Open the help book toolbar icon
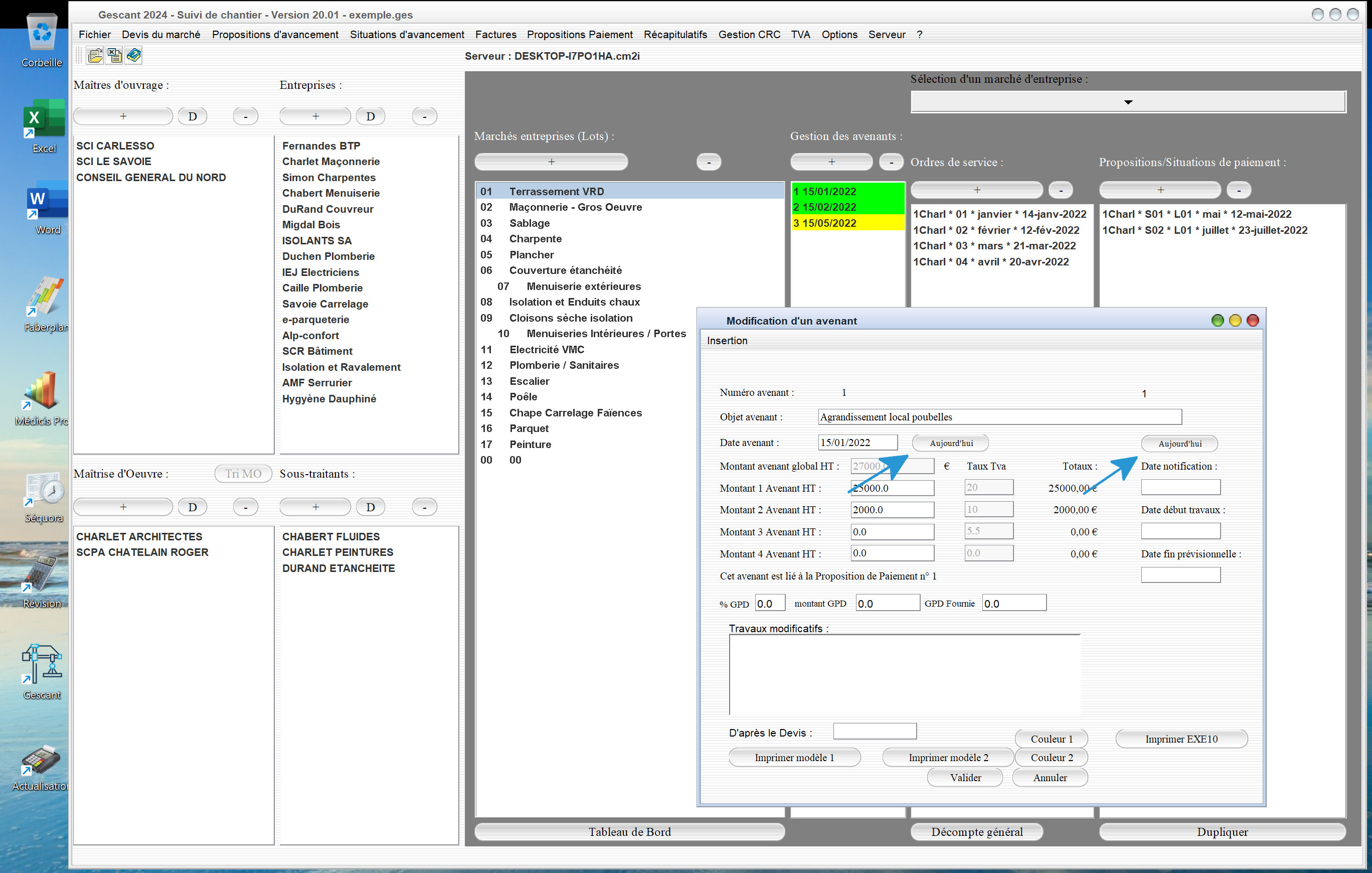 [134, 55]
